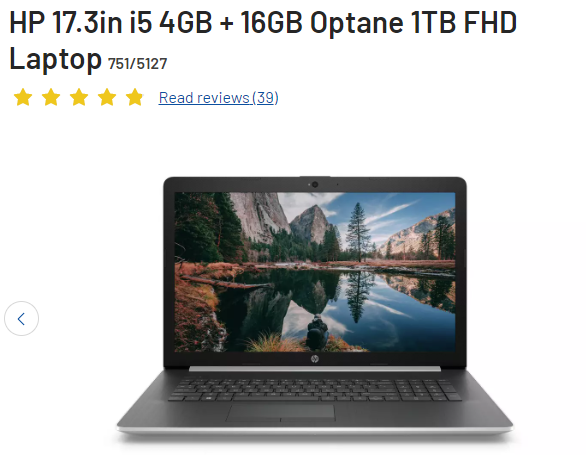This screenshot has width=586, height=455.
Task: Click the 16GB Optane text in title
Action: point(322,22)
